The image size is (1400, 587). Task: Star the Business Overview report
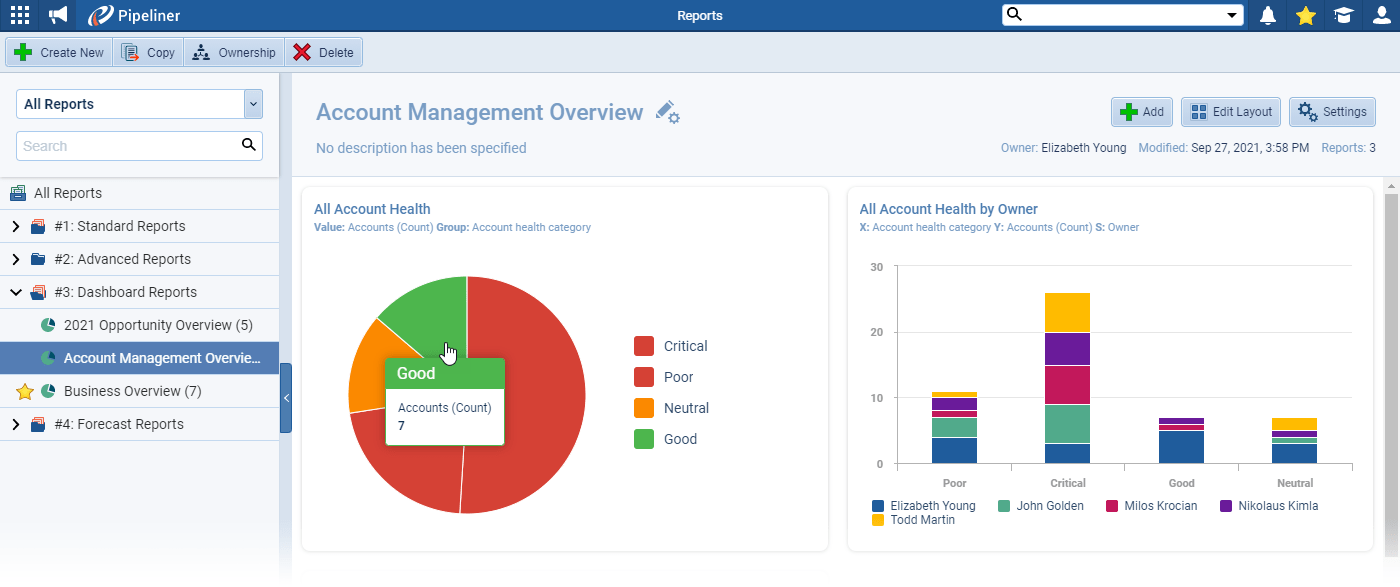coord(26,390)
